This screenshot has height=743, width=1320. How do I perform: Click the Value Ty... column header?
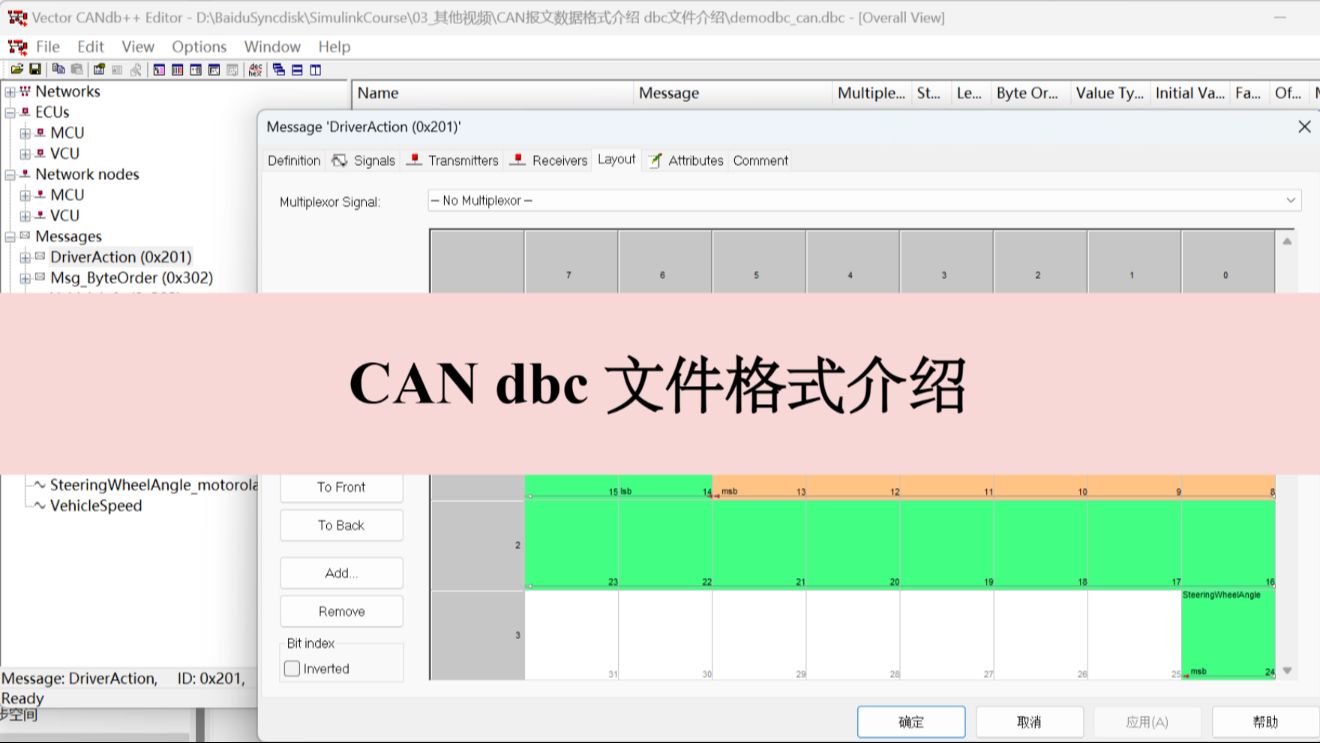click(1109, 93)
